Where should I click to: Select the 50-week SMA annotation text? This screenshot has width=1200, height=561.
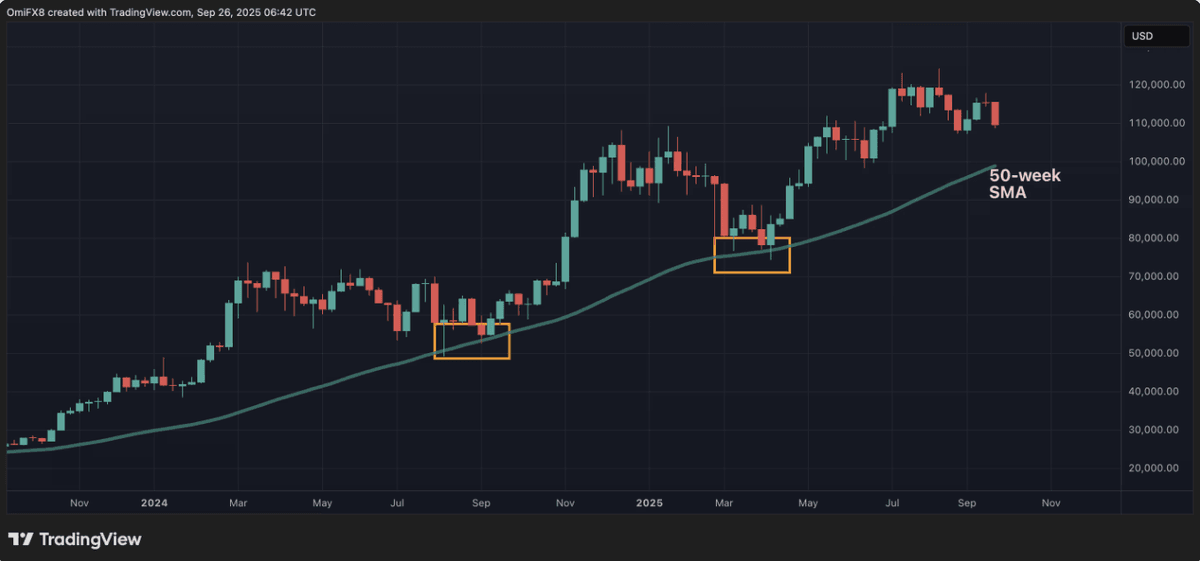pyautogui.click(x=1025, y=184)
